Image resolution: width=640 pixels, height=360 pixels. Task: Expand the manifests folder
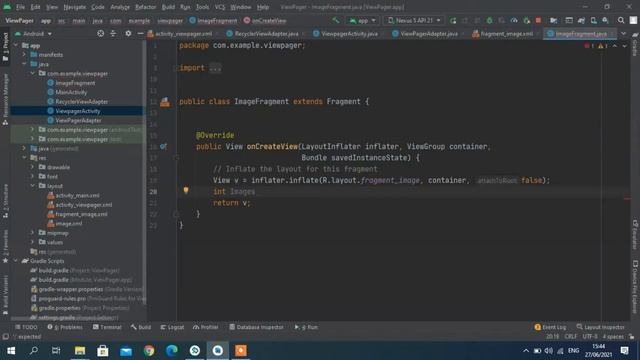click(x=24, y=55)
